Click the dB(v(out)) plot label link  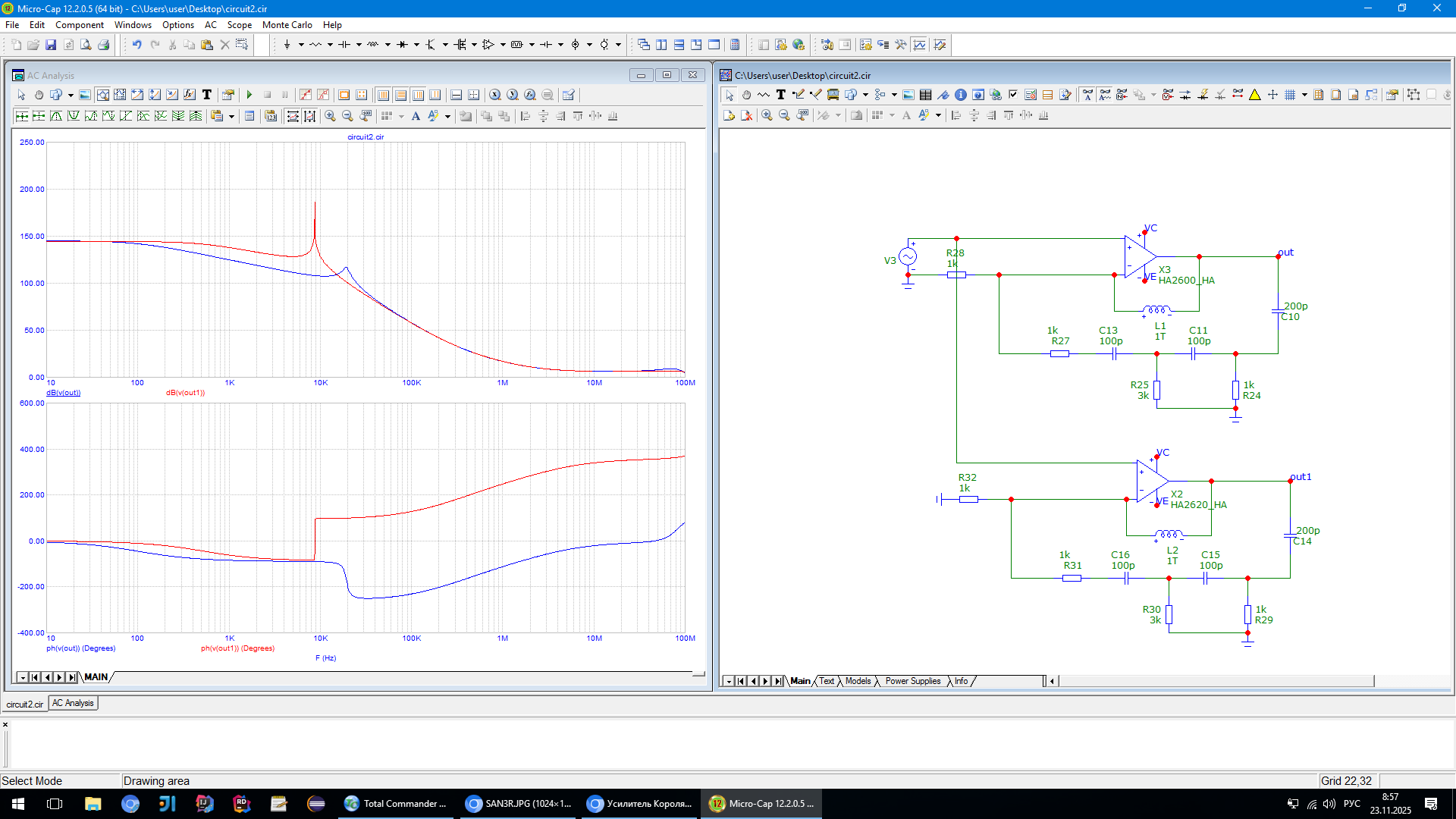click(63, 393)
